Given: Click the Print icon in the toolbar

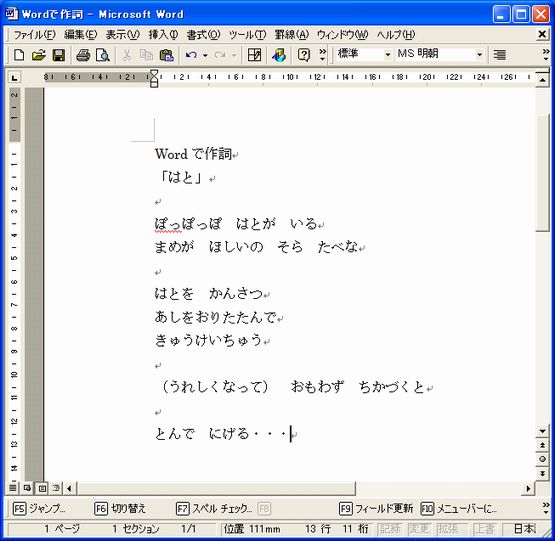Looking at the screenshot, I should 83,55.
